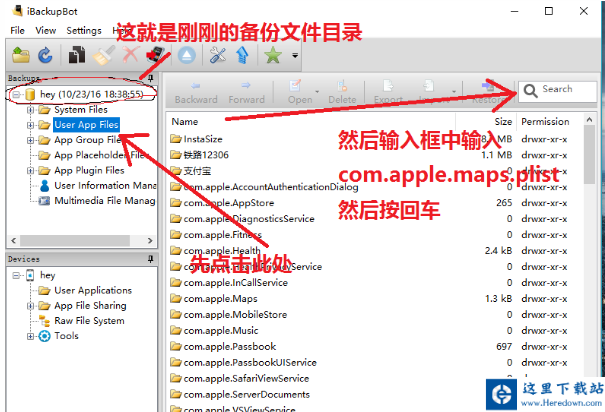This screenshot has width=605, height=412.
Task: Select the com.apple.Maps folder
Action: point(220,299)
